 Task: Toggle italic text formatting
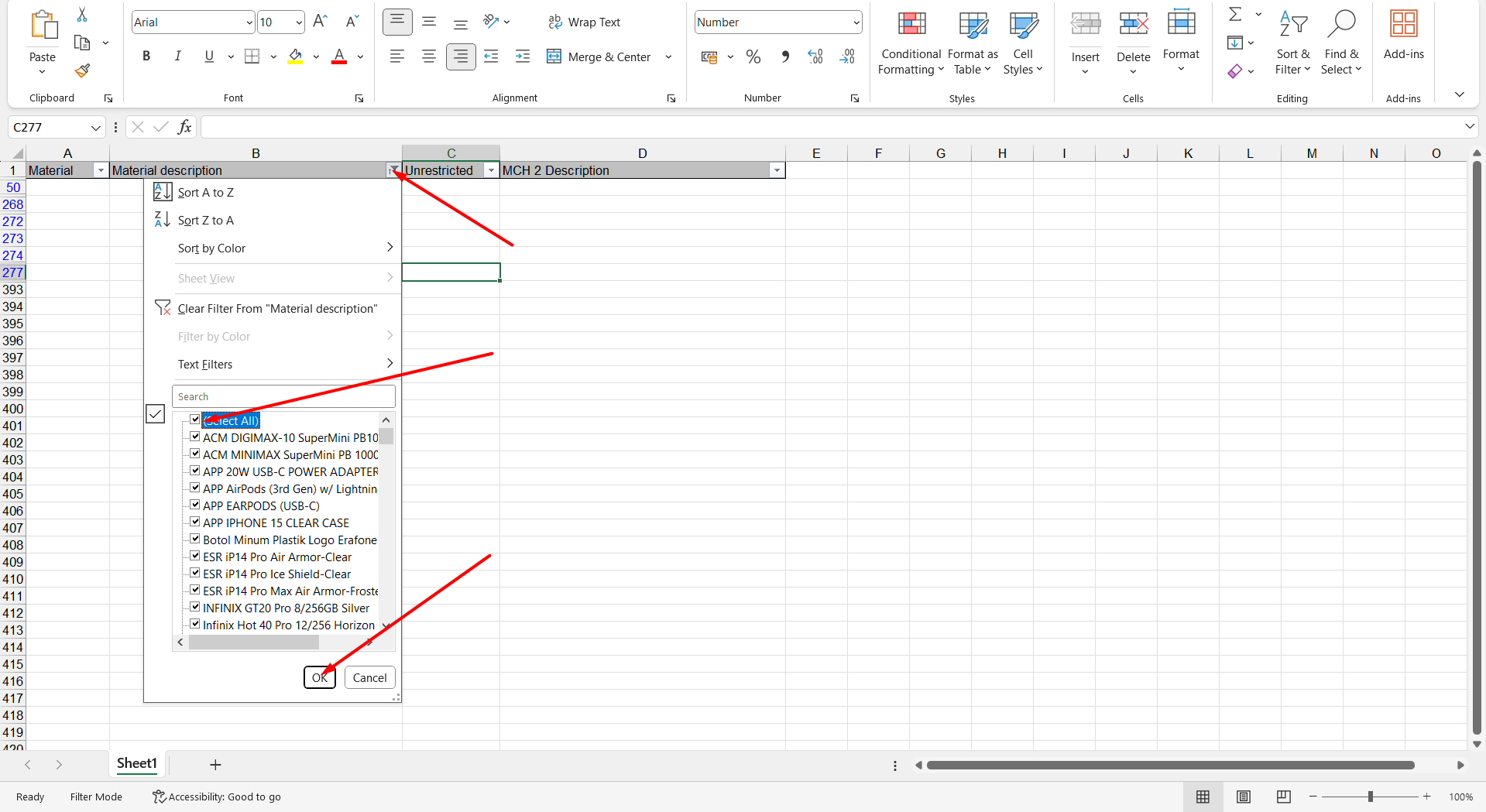click(177, 56)
